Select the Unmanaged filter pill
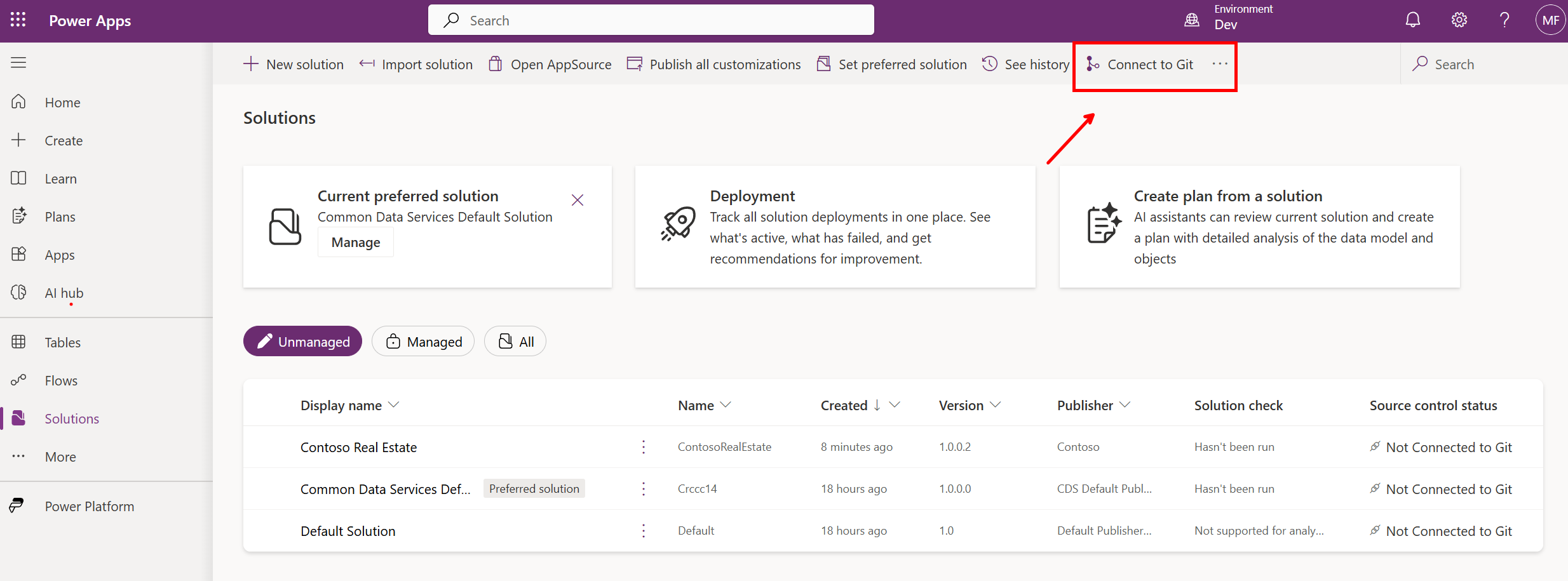 pyautogui.click(x=302, y=342)
